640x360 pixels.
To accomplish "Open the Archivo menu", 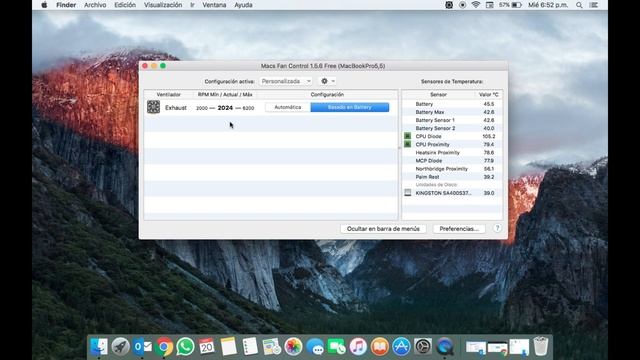I will [95, 5].
